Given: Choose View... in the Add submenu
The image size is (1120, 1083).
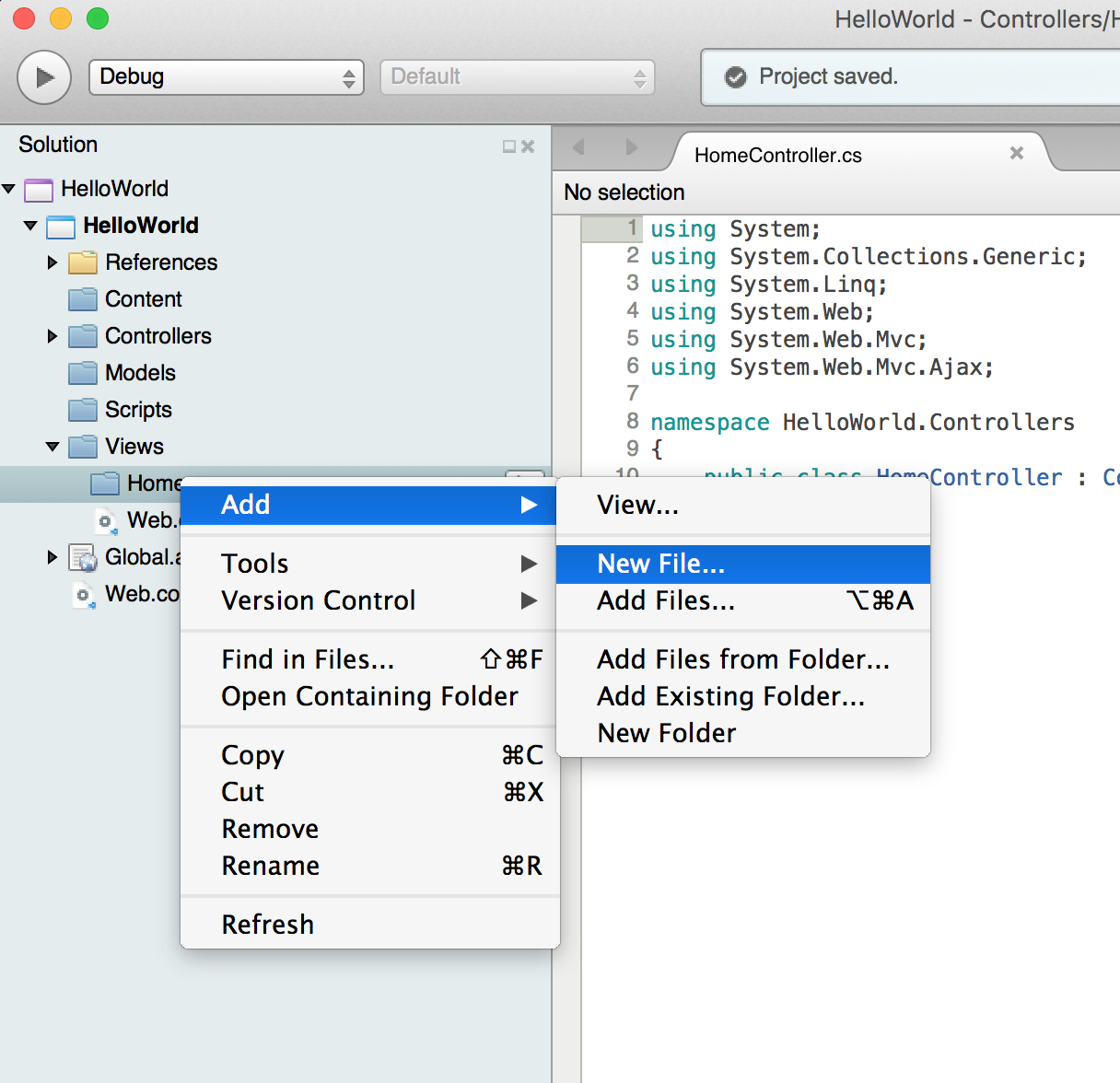Looking at the screenshot, I should pos(743,505).
